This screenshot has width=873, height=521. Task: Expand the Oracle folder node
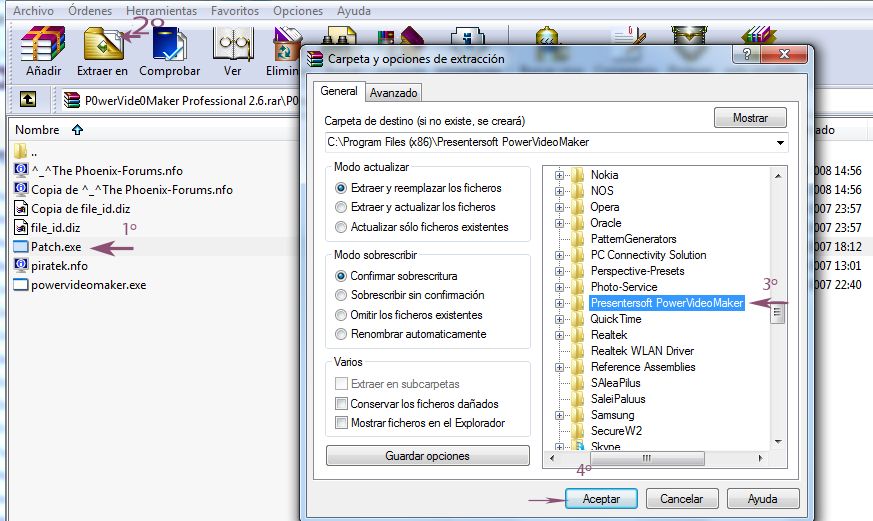coord(559,223)
